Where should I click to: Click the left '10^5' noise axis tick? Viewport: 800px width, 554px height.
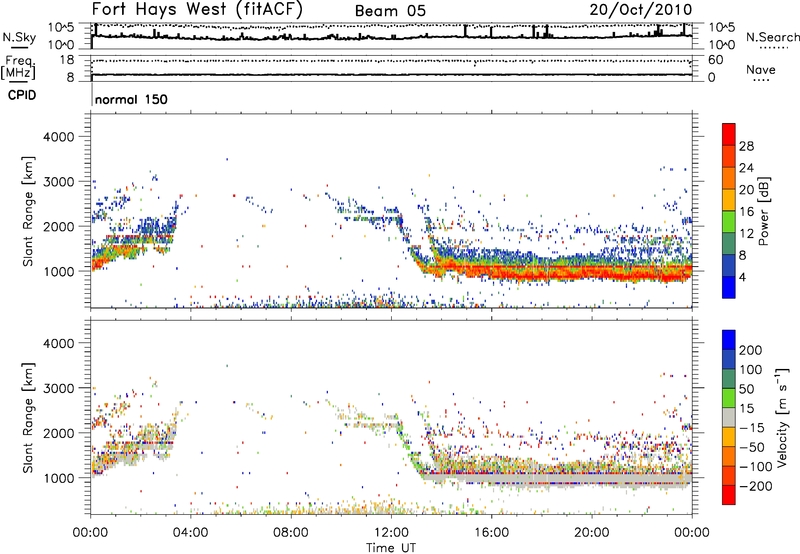tap(61, 27)
